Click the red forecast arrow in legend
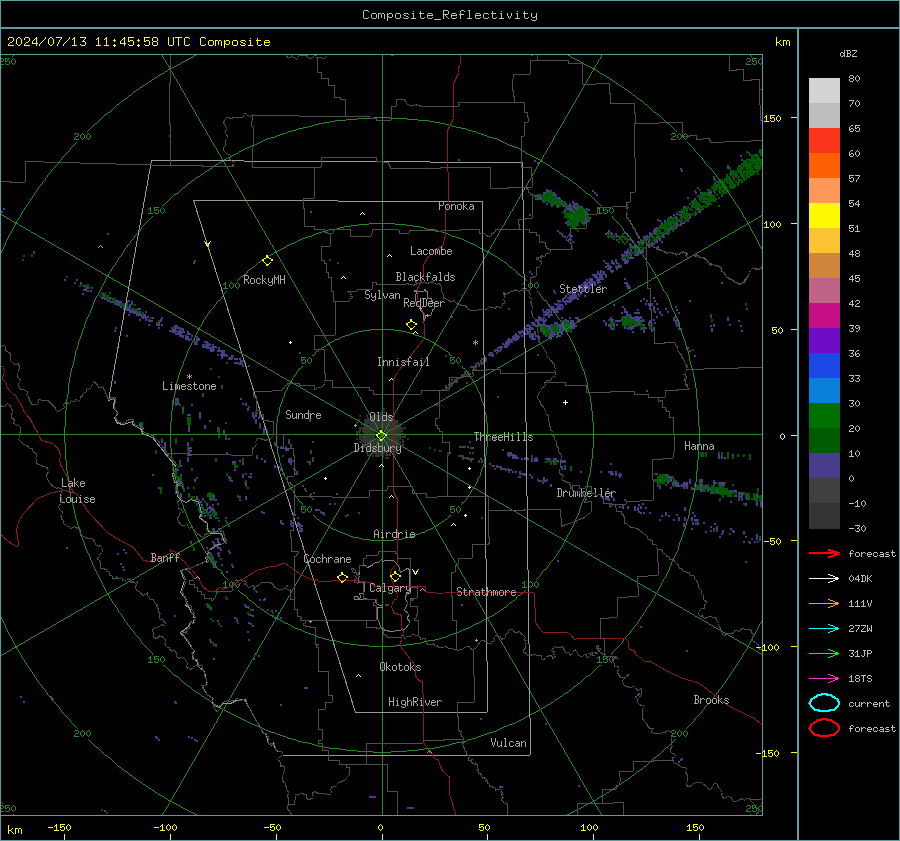 (x=824, y=553)
